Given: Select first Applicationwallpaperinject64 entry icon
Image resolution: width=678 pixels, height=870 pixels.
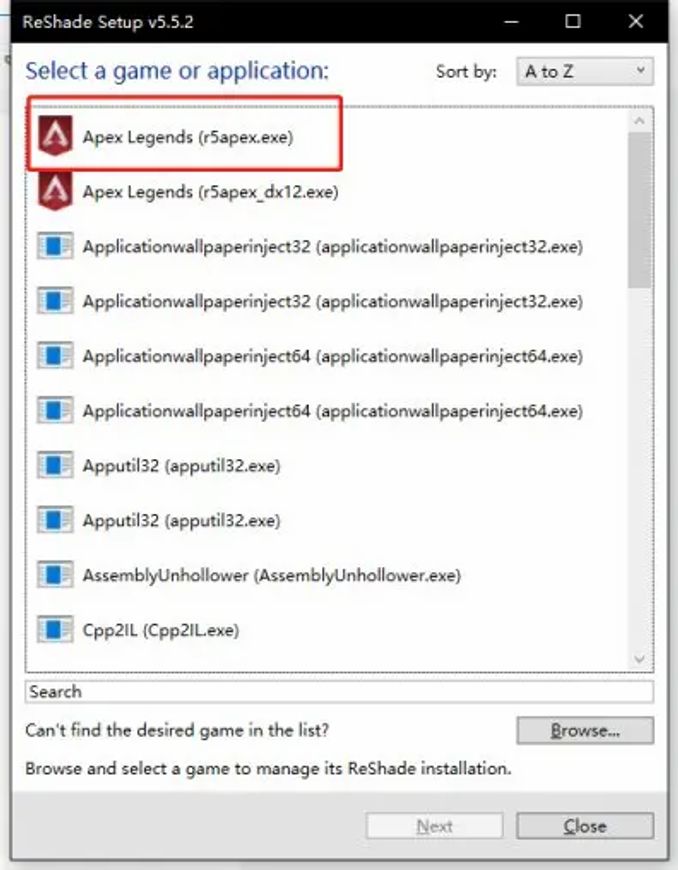Looking at the screenshot, I should (x=55, y=355).
